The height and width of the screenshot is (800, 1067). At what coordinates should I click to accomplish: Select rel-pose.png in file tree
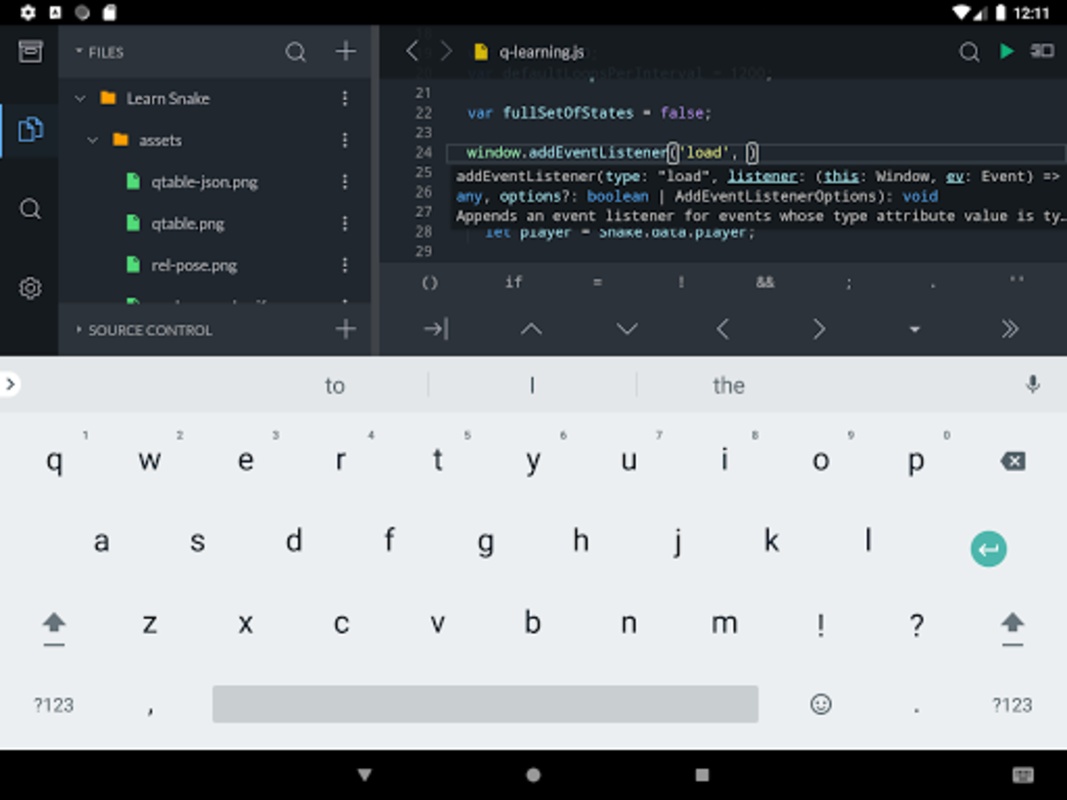(193, 266)
